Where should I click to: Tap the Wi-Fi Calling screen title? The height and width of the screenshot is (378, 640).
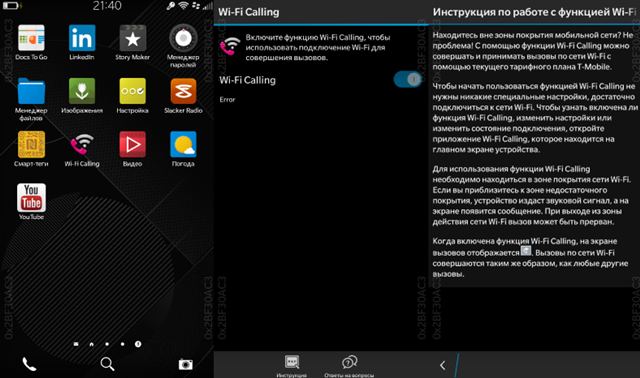(x=249, y=12)
